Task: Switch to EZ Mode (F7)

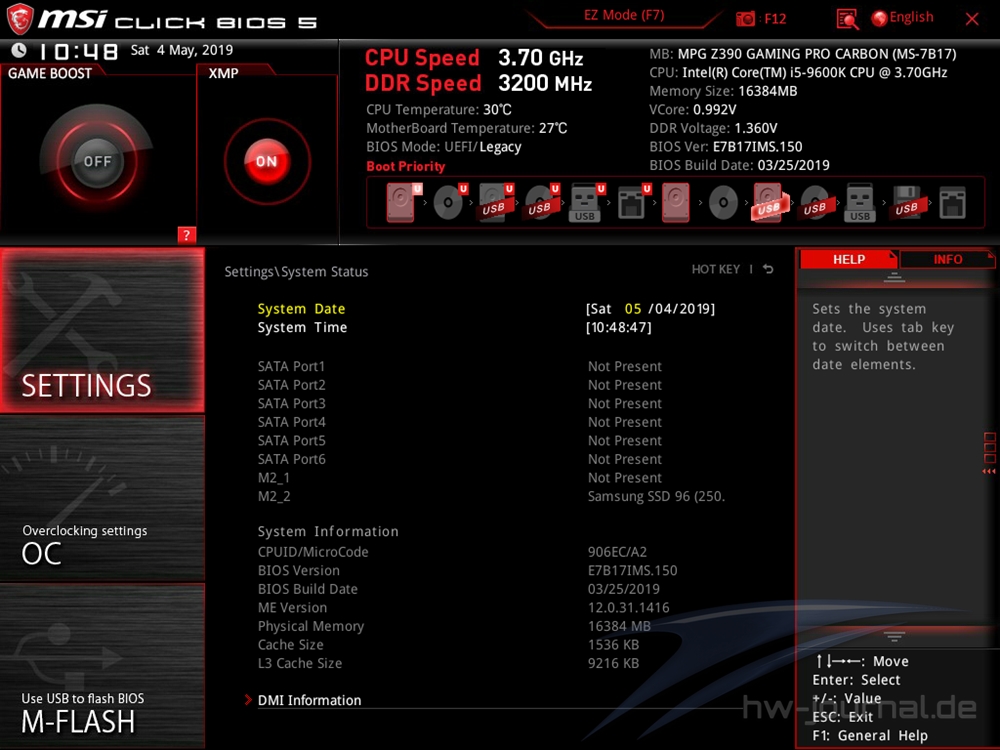Action: tap(624, 15)
